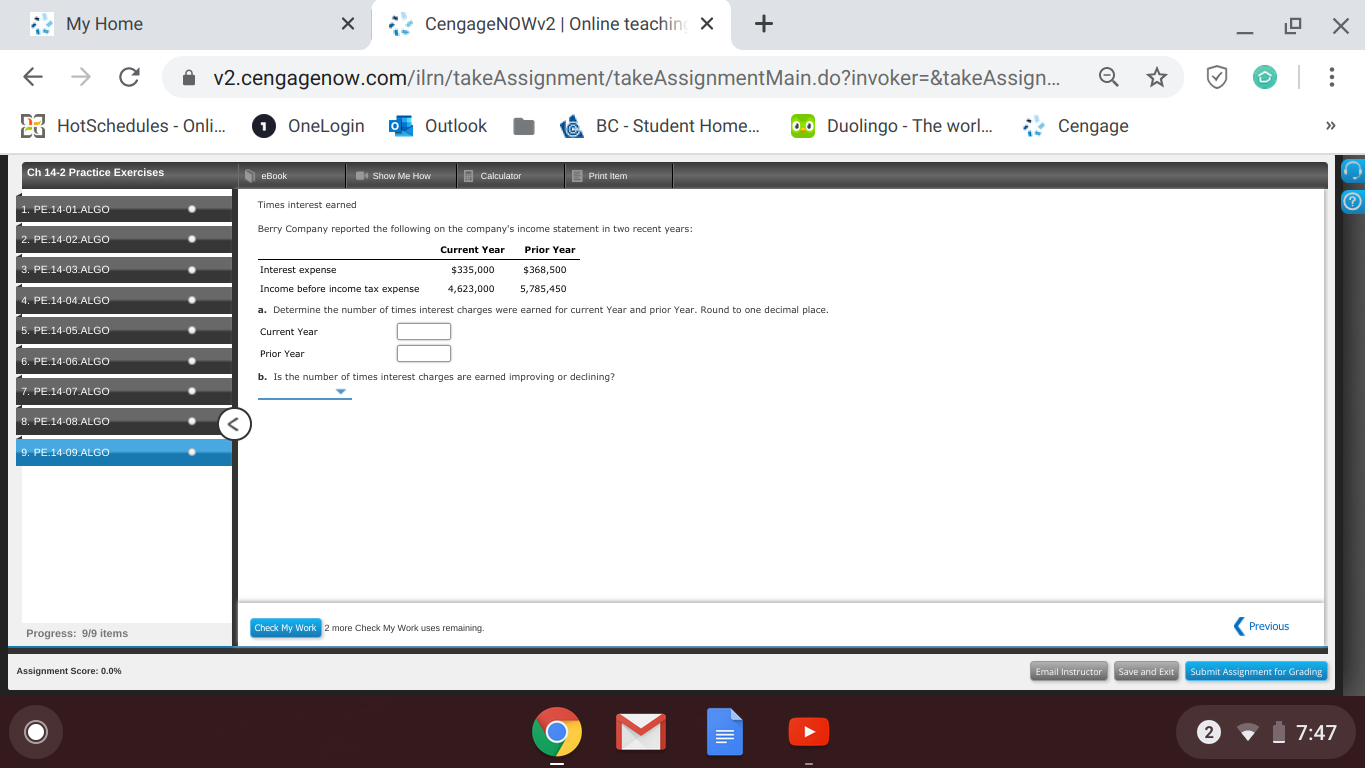The width and height of the screenshot is (1365, 768).
Task: Click the status tray showing 7:47
Action: [1264, 731]
